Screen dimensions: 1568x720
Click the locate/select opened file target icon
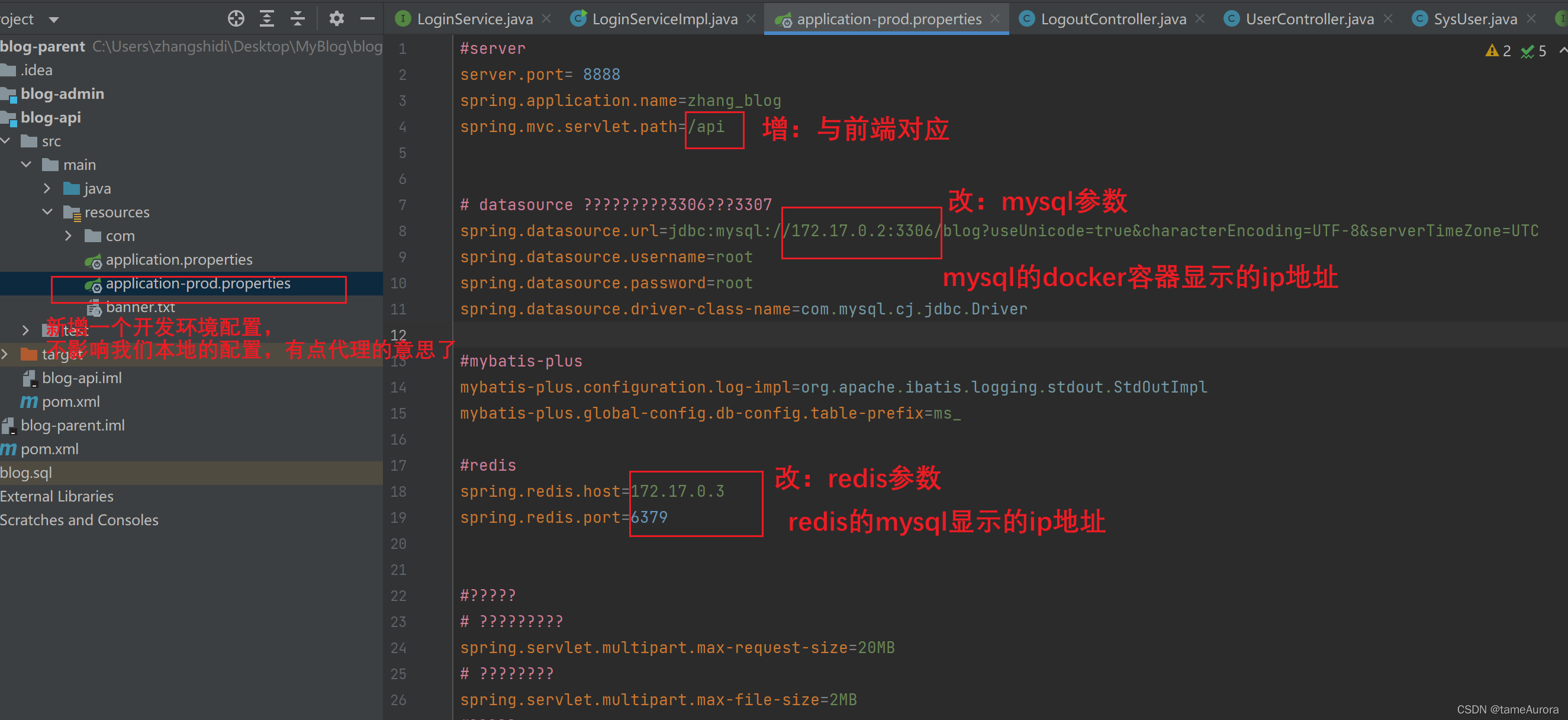pos(236,19)
